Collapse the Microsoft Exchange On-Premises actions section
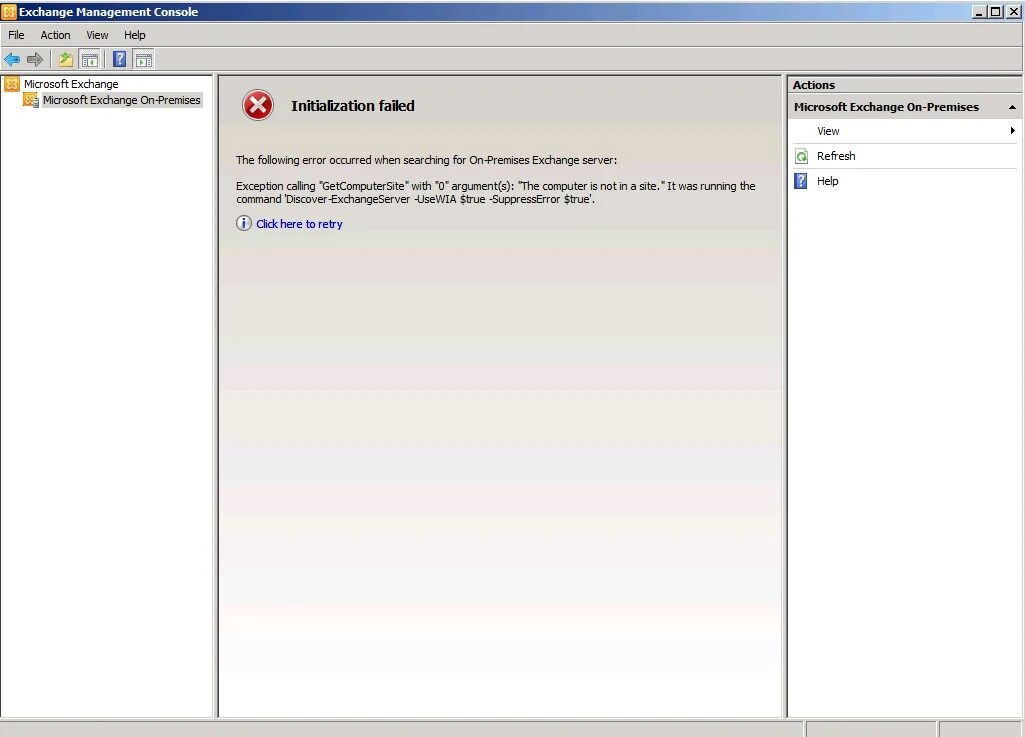This screenshot has height=737, width=1025. pos(1012,107)
